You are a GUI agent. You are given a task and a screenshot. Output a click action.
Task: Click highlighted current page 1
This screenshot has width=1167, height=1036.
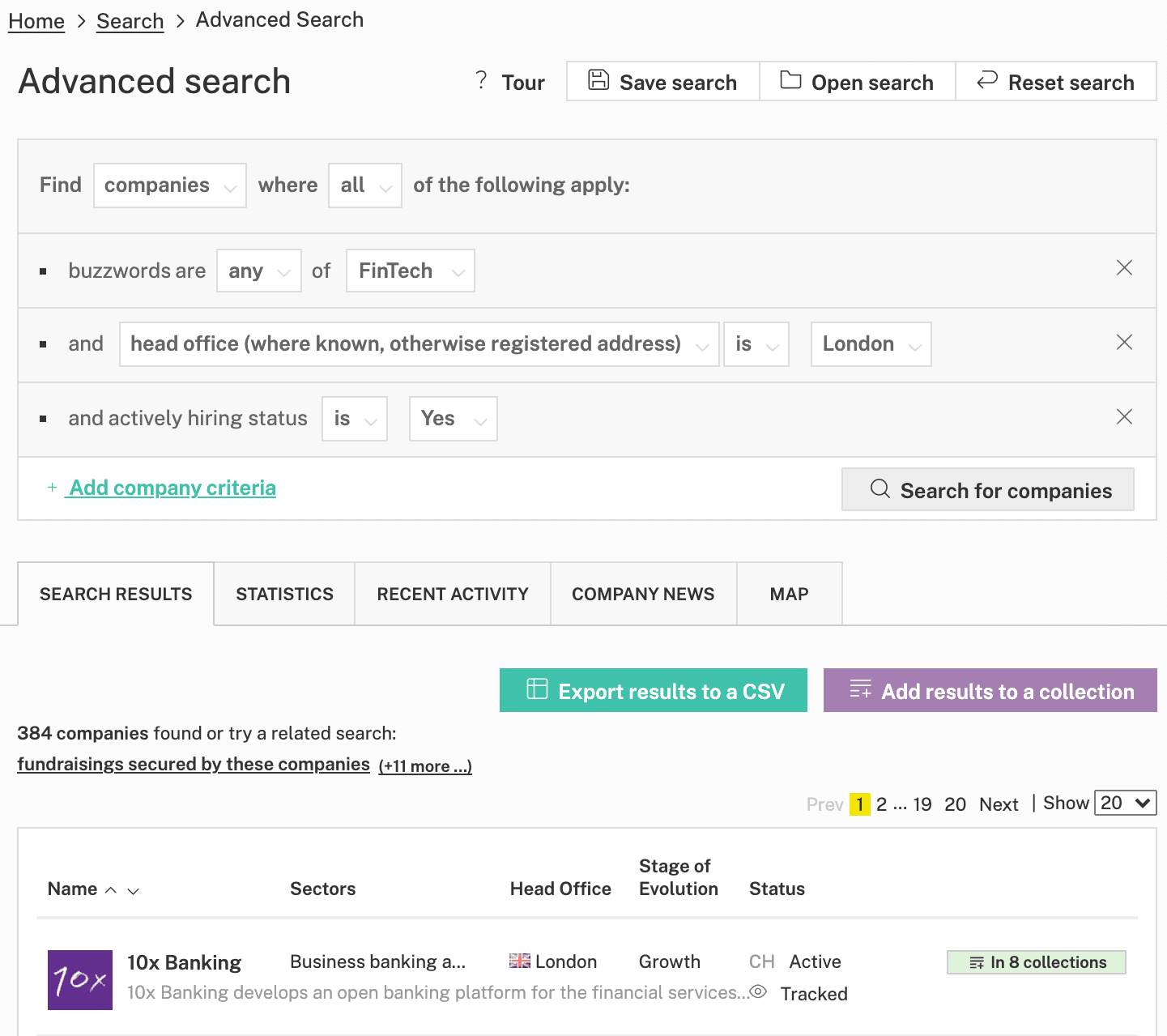pyautogui.click(x=860, y=804)
